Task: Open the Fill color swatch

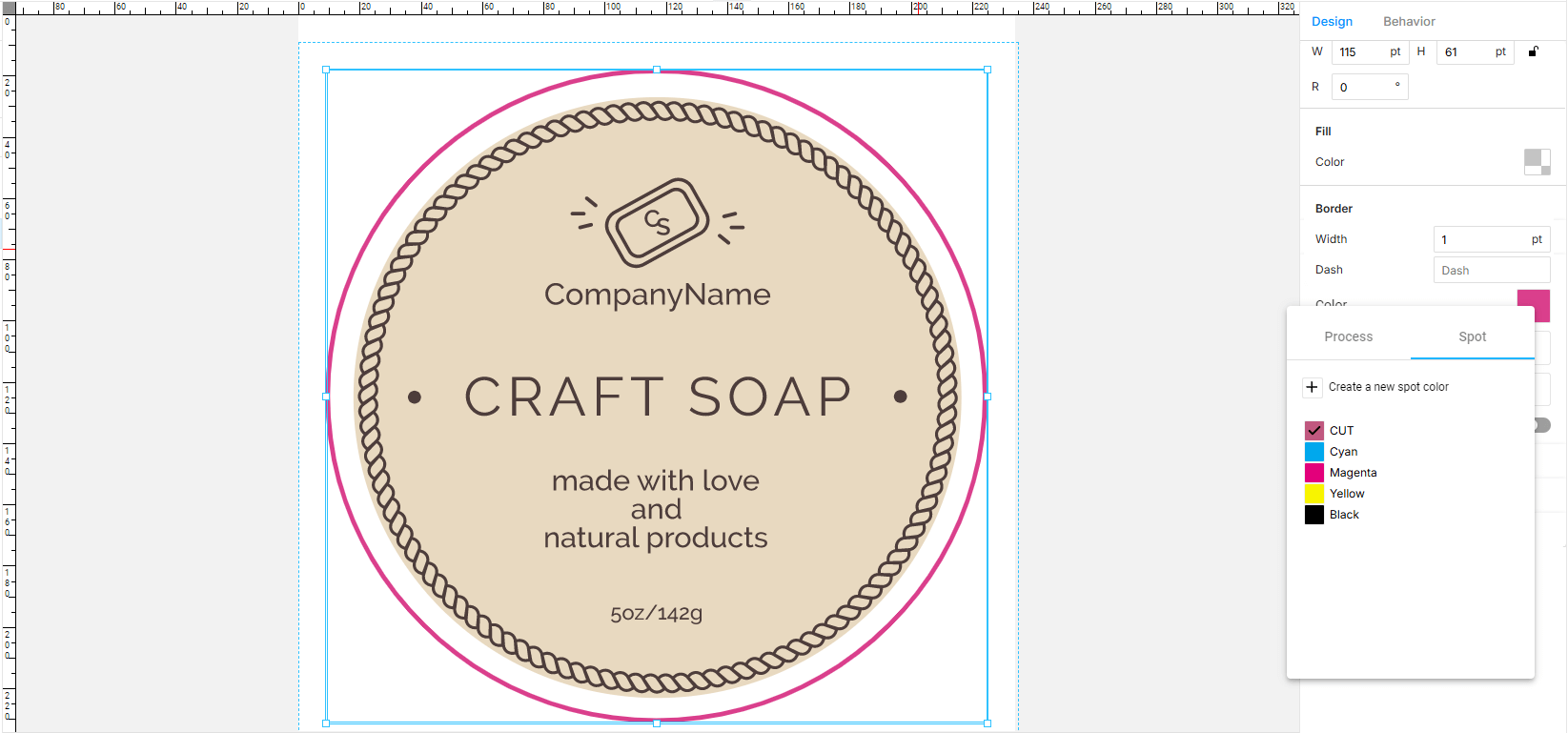Action: pyautogui.click(x=1537, y=162)
